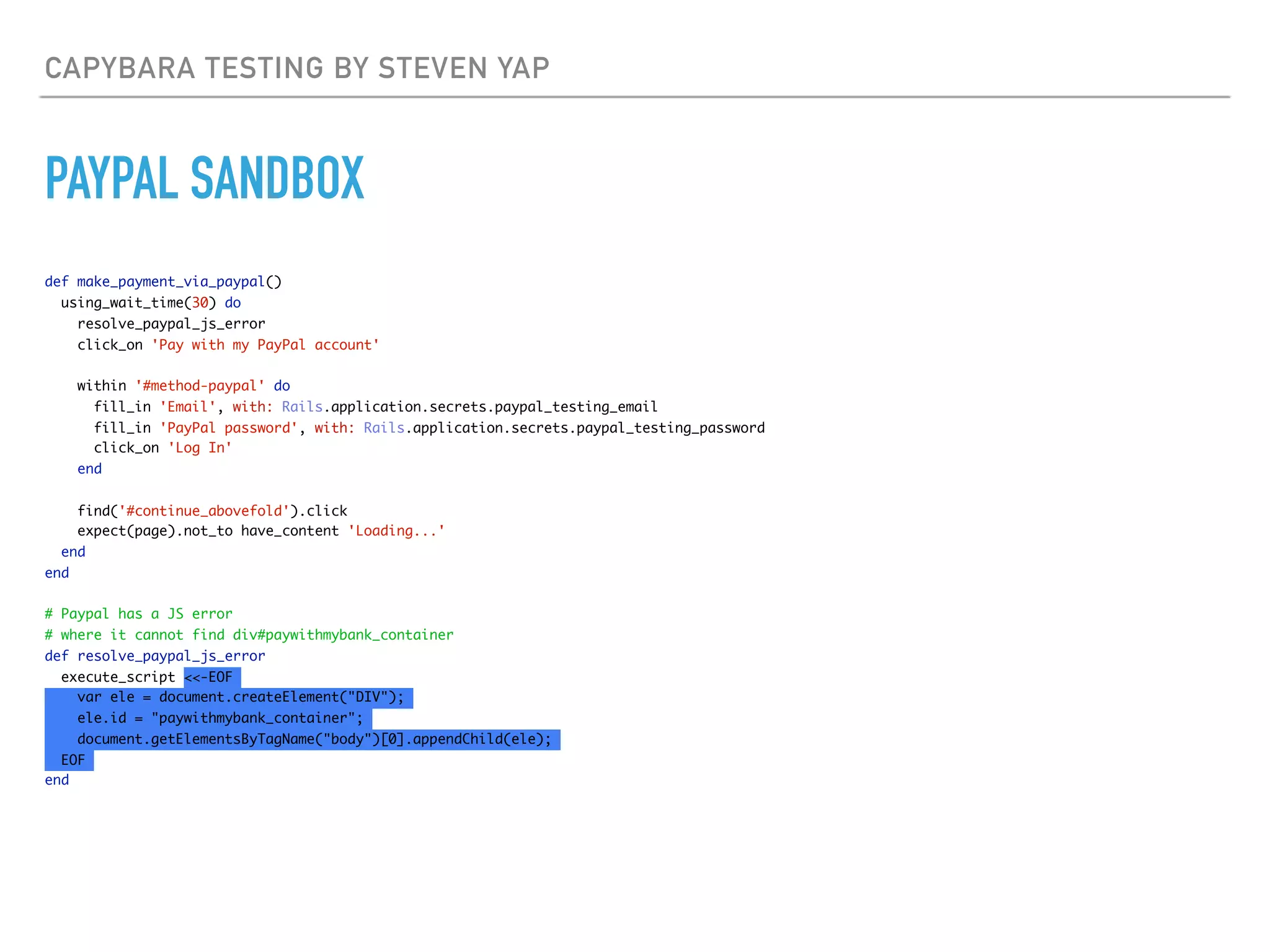Click the fill_in 'Email' code line
Screen dimensions: 1270x952
pos(375,407)
